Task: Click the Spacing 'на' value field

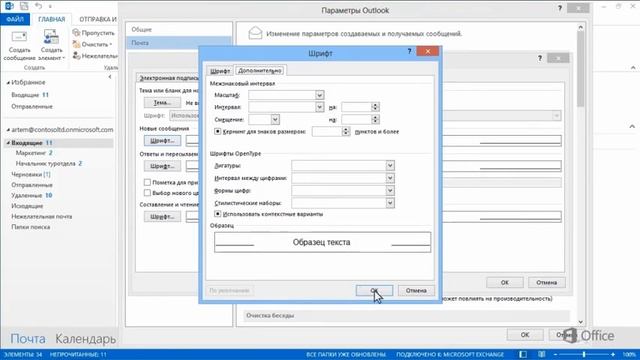Action: point(356,107)
